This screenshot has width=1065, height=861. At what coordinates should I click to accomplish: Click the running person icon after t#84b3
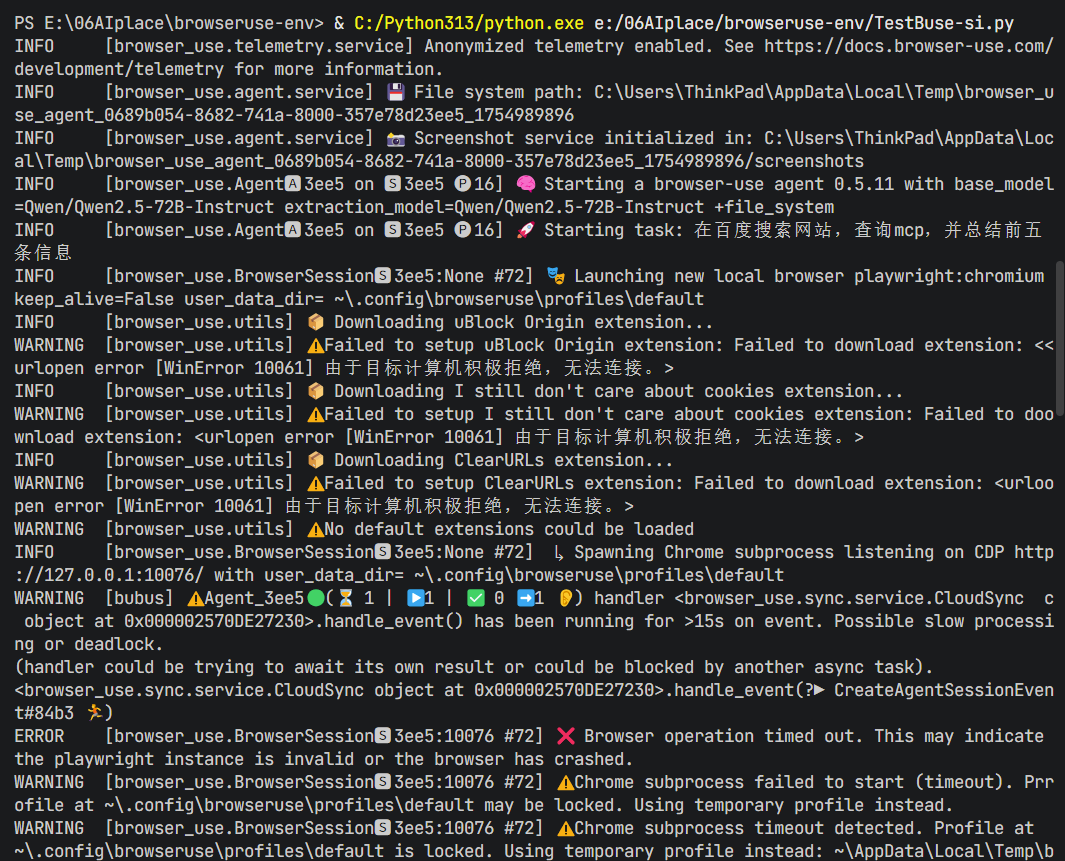[x=95, y=713]
